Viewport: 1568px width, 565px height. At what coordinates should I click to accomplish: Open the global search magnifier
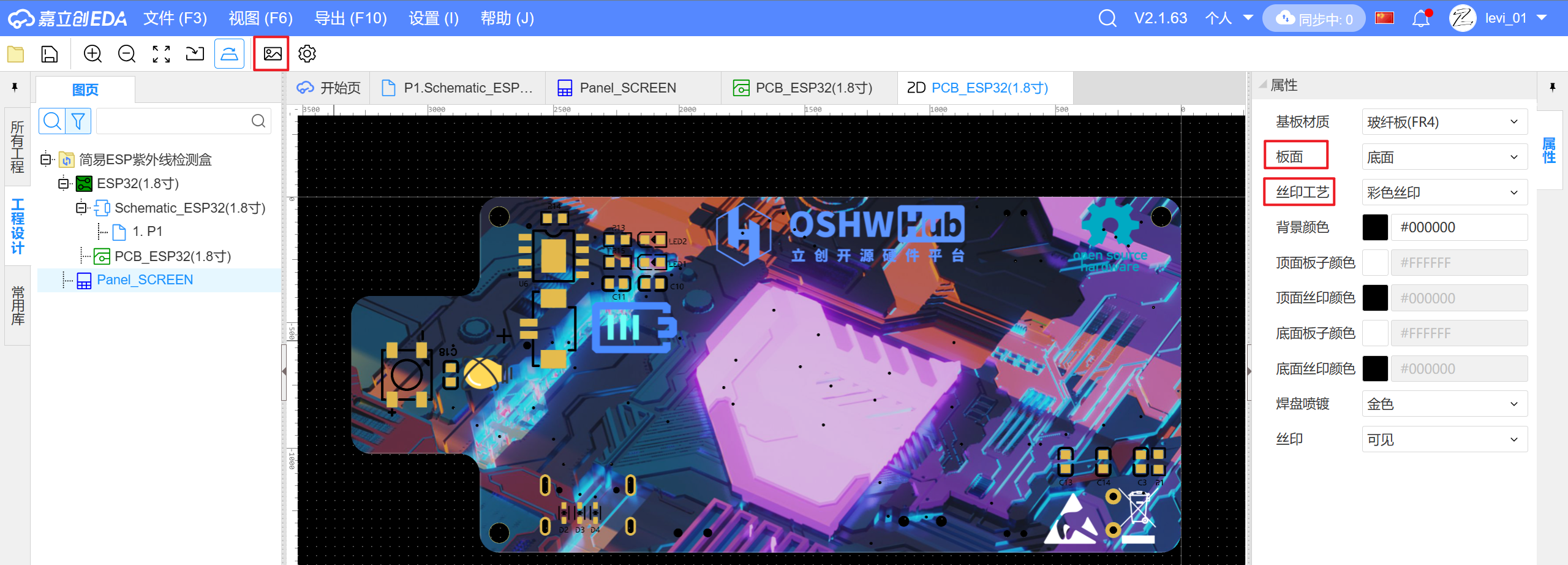1107,18
